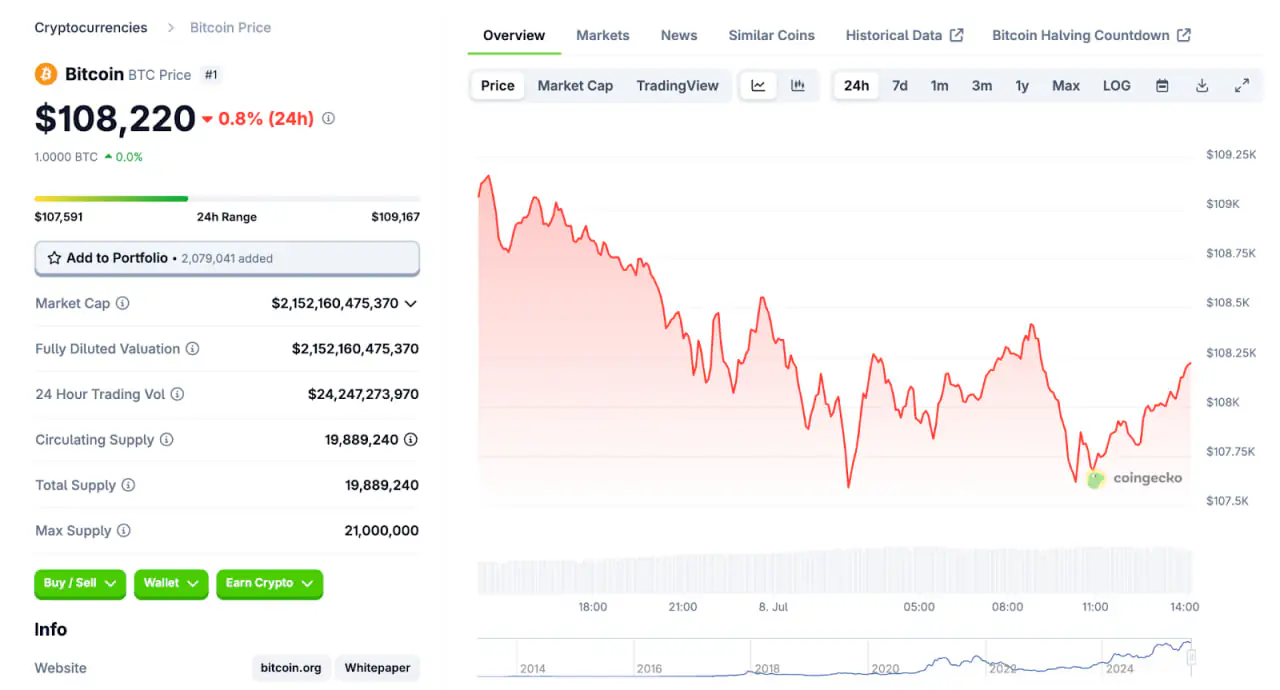Switch to candlestick chart icon
1280x690 pixels.
click(x=798, y=86)
